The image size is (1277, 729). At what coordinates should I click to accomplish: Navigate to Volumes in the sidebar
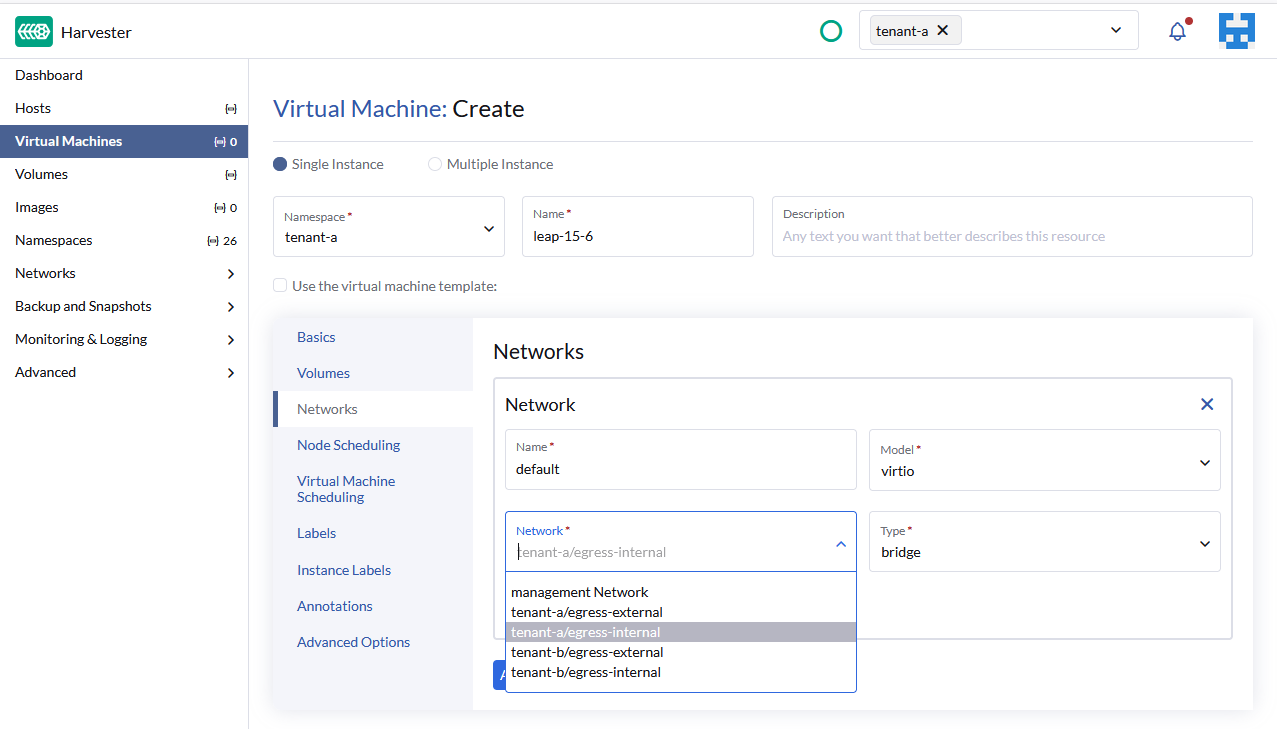[41, 174]
